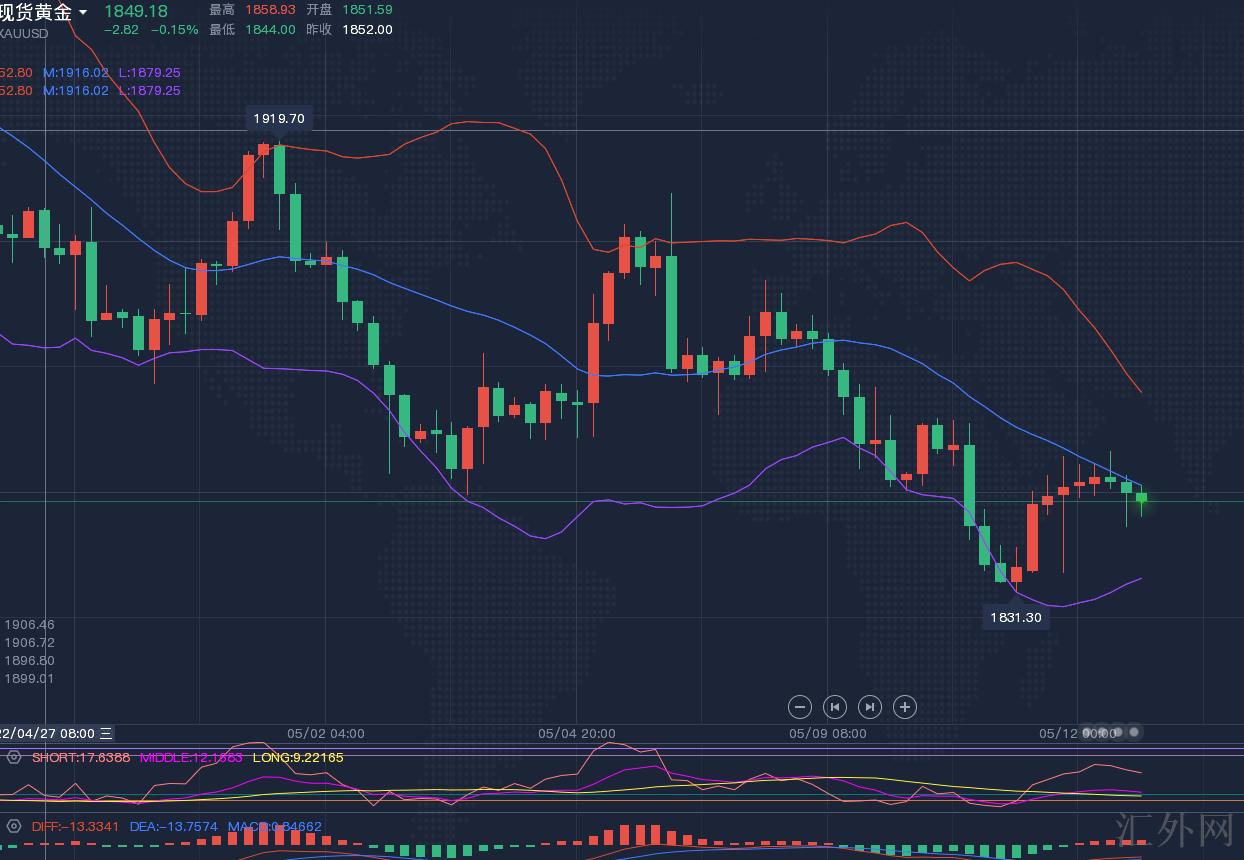Click the crosshair date label 04/27 08:00
This screenshot has height=860, width=1244.
click(x=48, y=733)
